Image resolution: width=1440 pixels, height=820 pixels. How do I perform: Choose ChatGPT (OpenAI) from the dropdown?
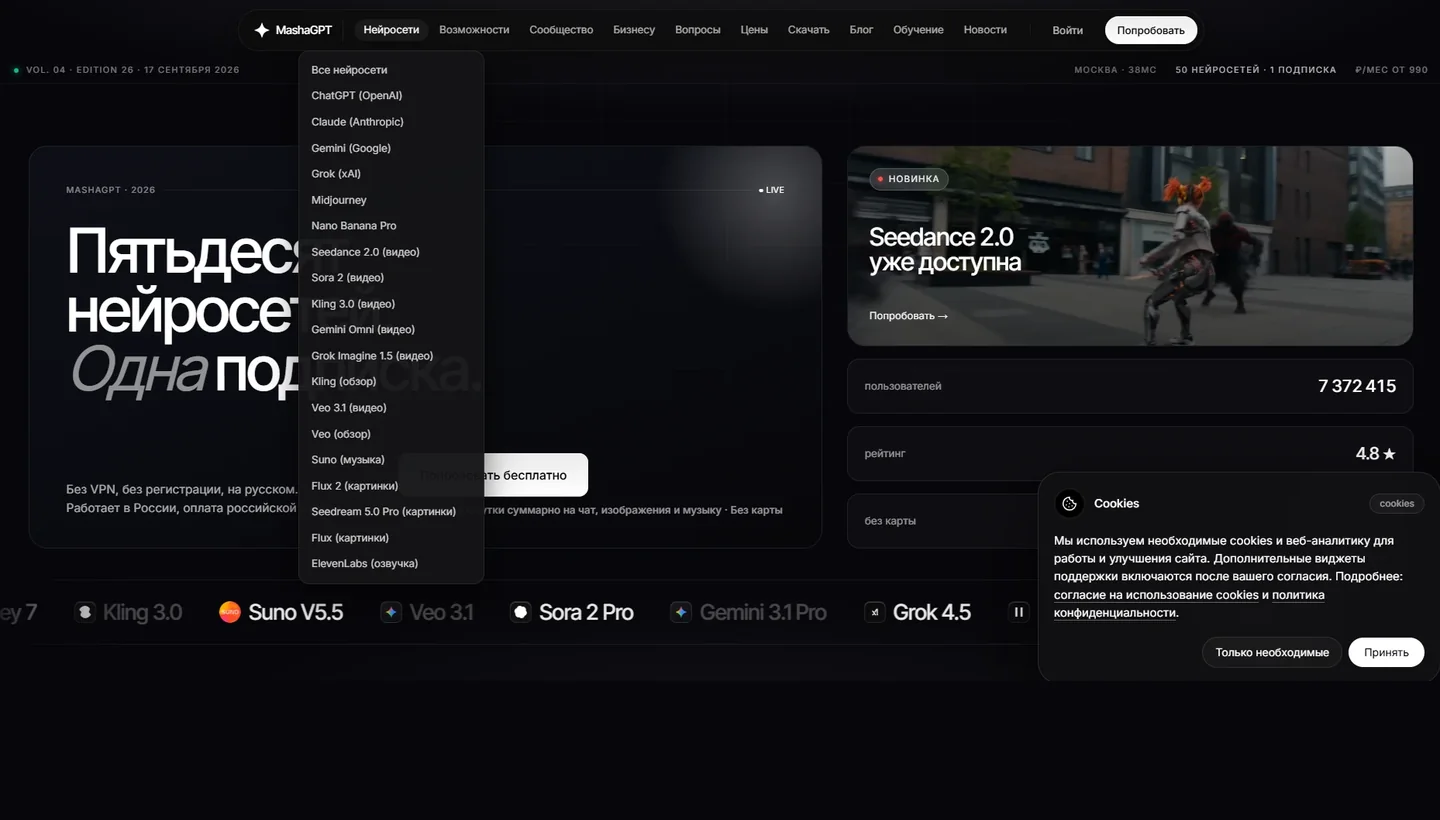[x=391, y=96]
